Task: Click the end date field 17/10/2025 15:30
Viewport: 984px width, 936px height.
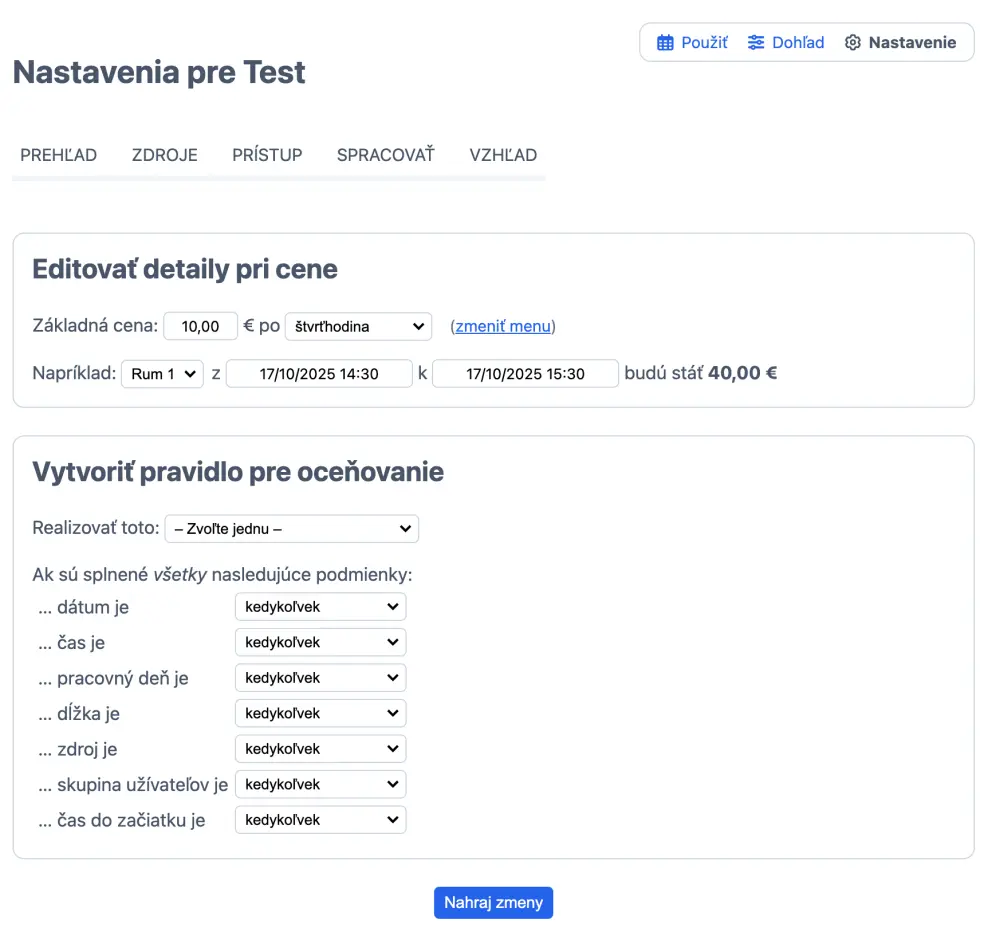Action: 525,374
